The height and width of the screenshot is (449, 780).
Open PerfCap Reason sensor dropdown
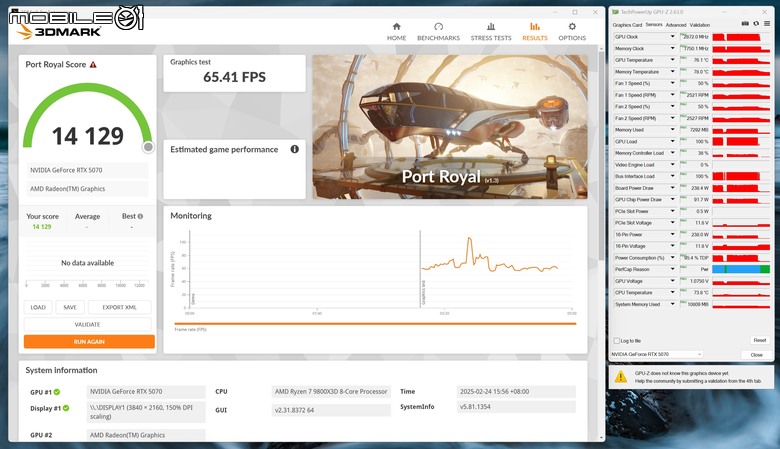pyautogui.click(x=673, y=269)
